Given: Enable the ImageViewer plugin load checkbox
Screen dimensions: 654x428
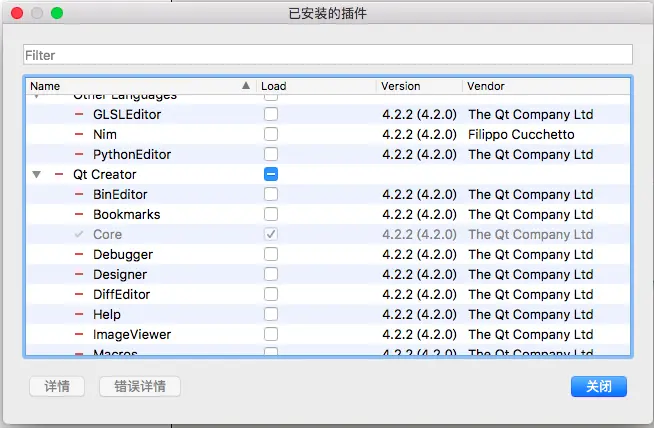Looking at the screenshot, I should 271,334.
